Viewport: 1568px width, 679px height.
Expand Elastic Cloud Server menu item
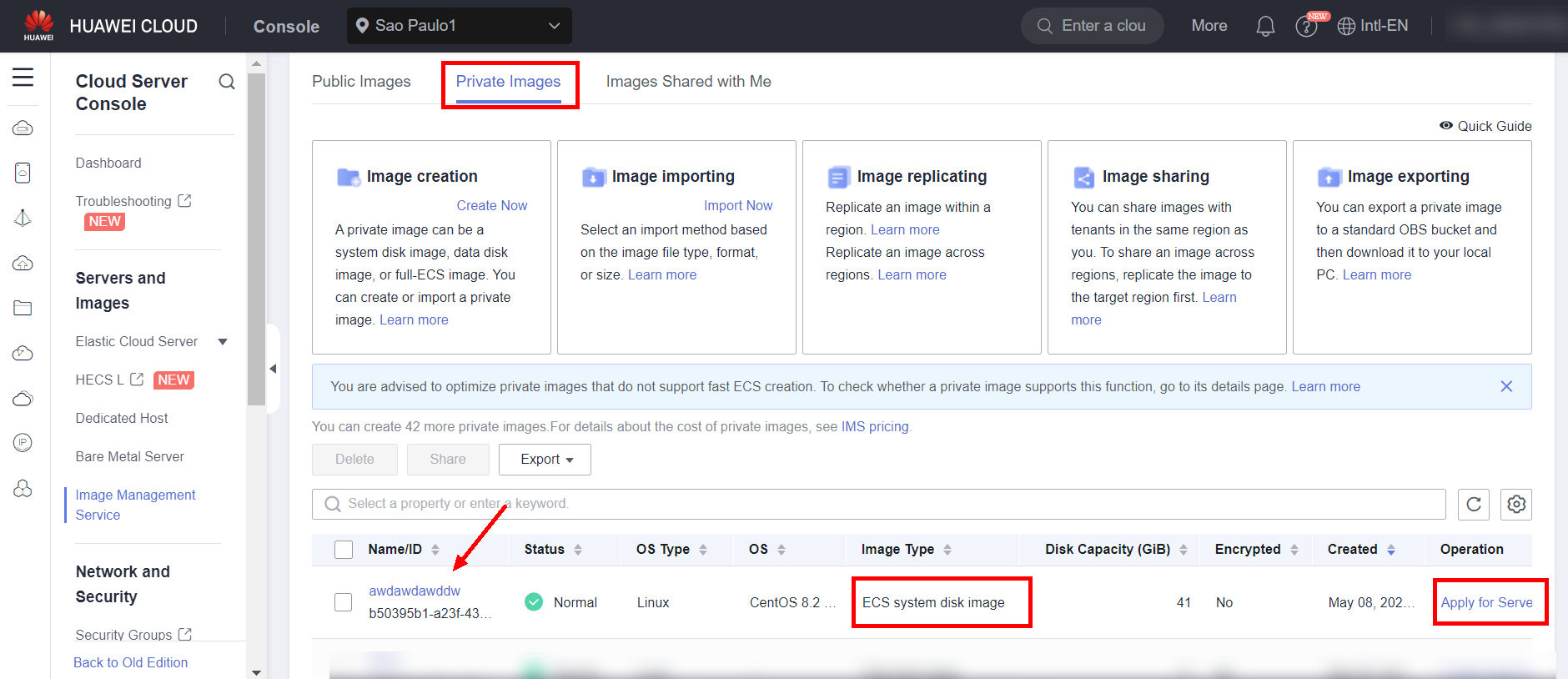pos(223,342)
